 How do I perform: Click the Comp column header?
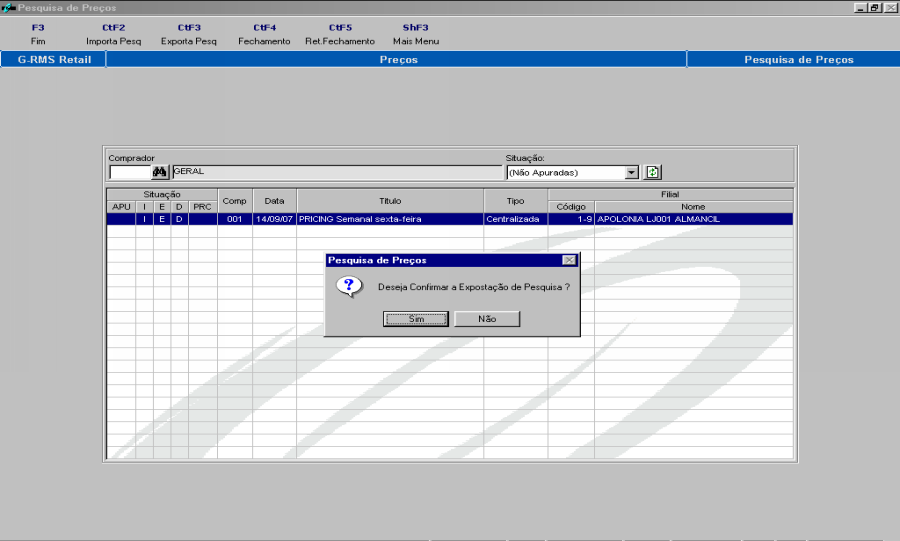pos(234,201)
